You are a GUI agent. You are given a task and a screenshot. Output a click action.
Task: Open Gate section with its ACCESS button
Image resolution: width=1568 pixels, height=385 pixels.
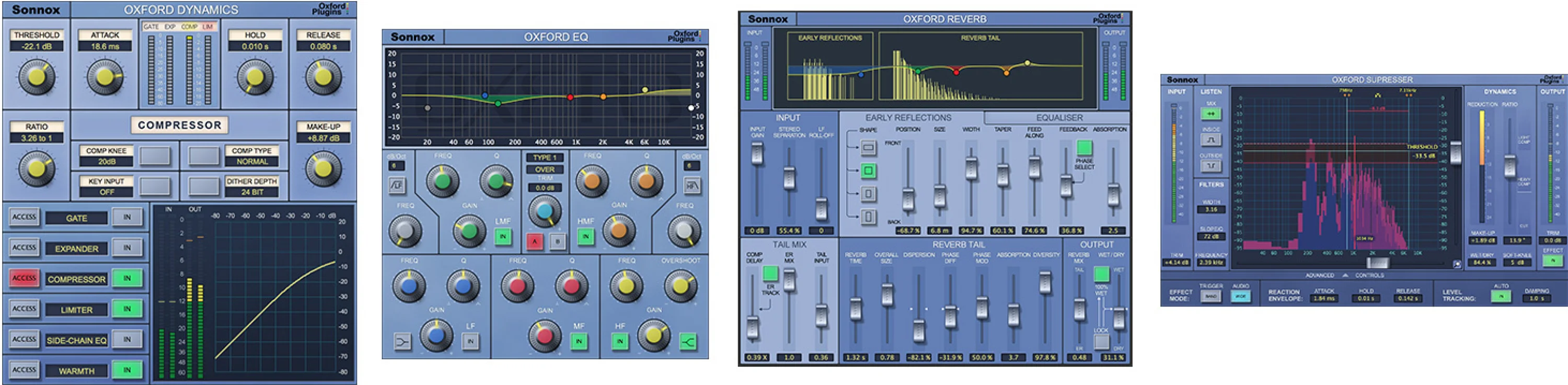tap(25, 217)
